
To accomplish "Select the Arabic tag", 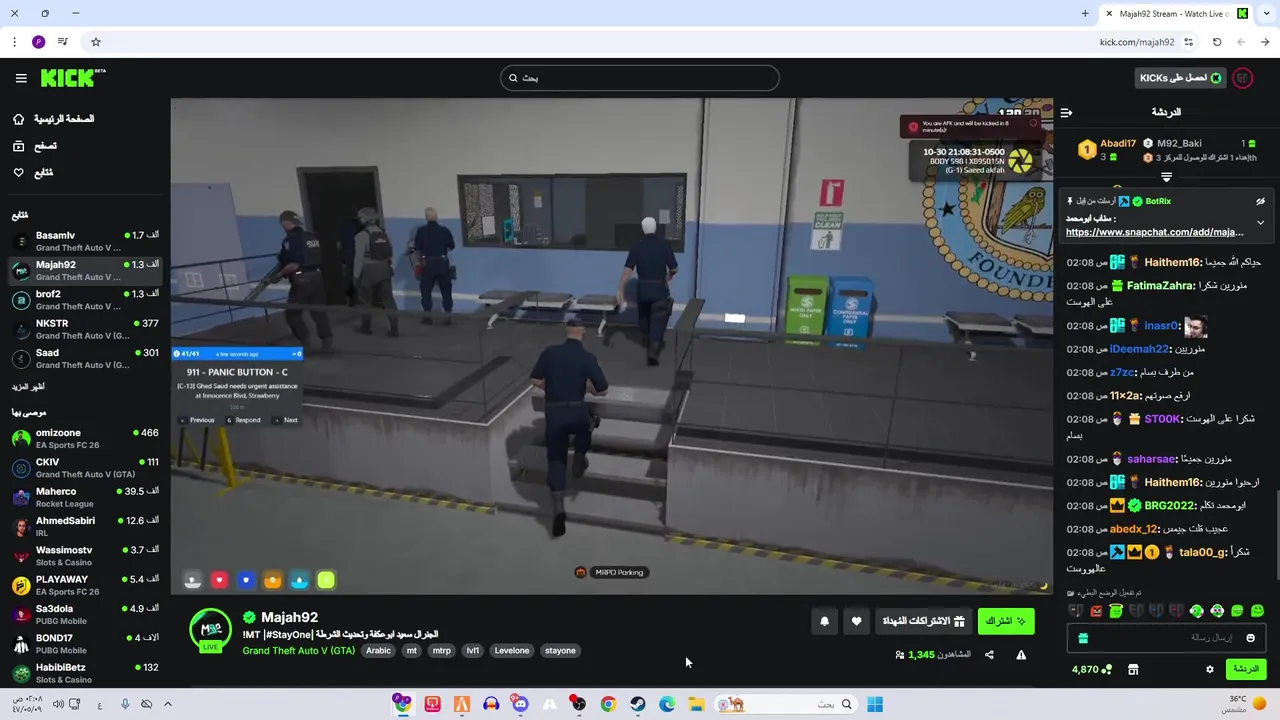I will tap(378, 650).
